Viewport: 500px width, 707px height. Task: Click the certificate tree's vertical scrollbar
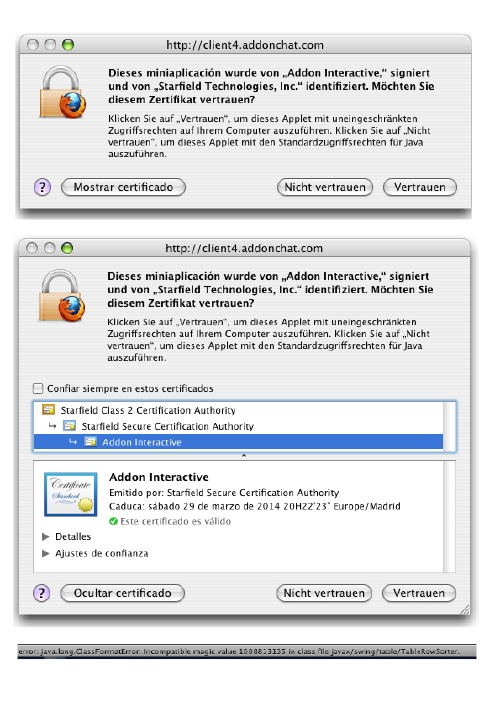pyautogui.click(x=449, y=426)
